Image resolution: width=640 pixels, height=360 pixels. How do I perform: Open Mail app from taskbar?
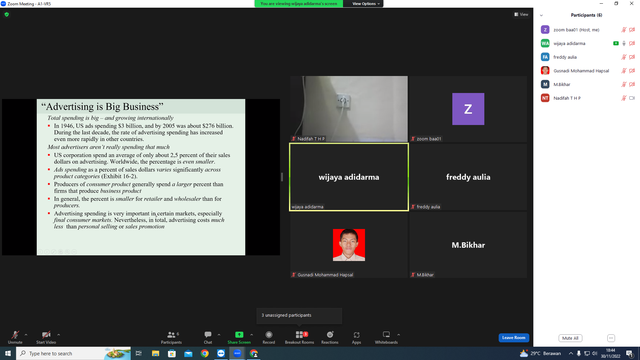click(x=188, y=353)
